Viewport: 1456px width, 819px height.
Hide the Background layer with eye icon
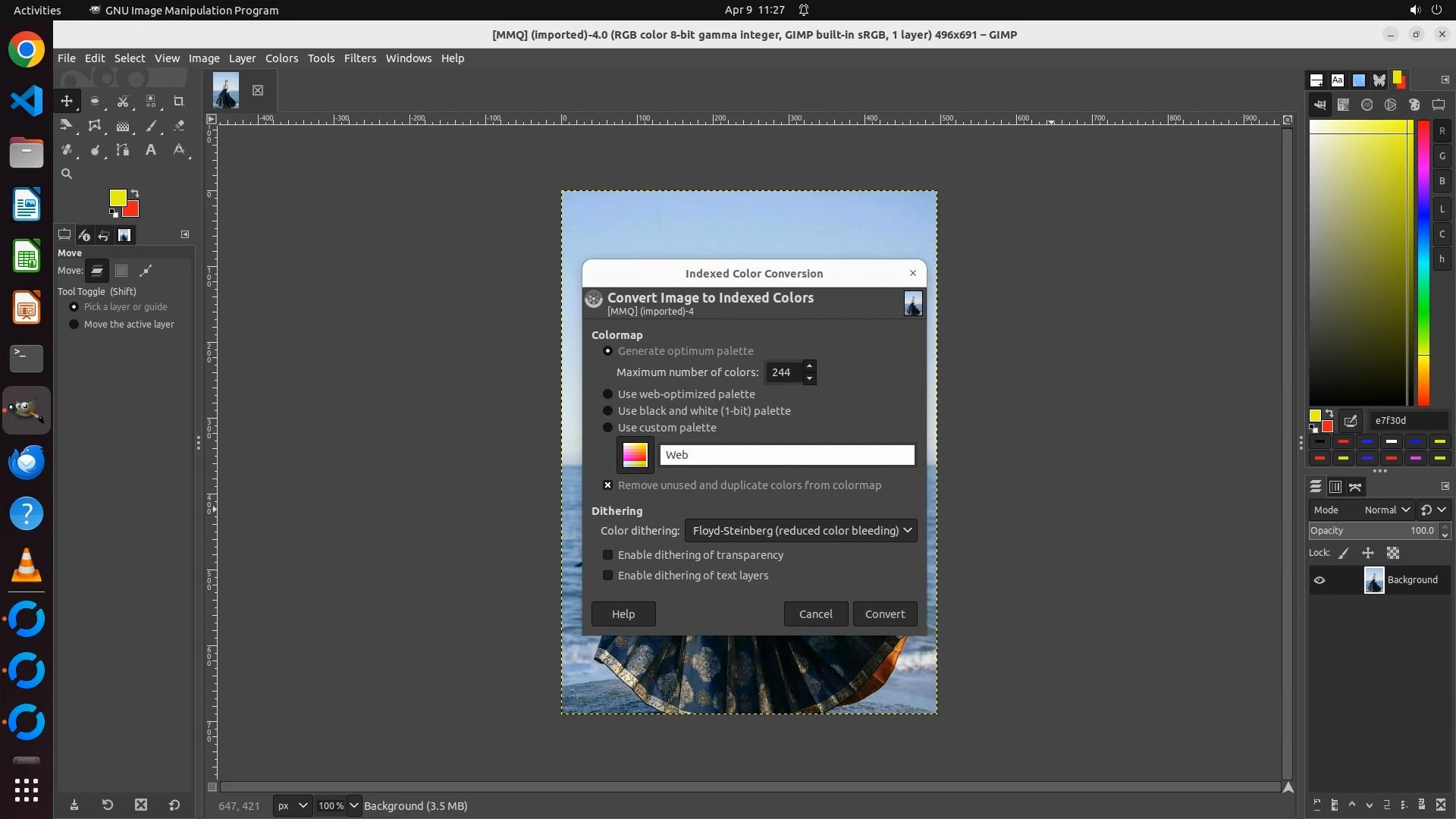[1319, 580]
